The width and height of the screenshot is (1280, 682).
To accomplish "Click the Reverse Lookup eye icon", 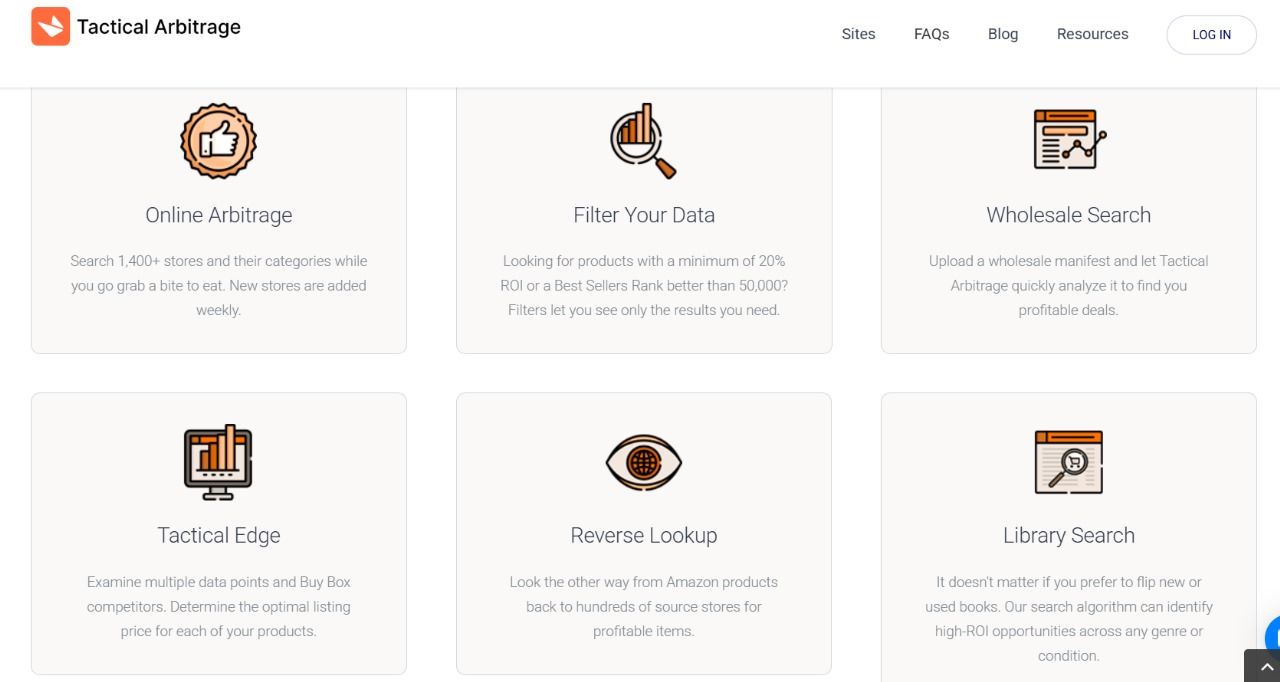I will (643, 462).
